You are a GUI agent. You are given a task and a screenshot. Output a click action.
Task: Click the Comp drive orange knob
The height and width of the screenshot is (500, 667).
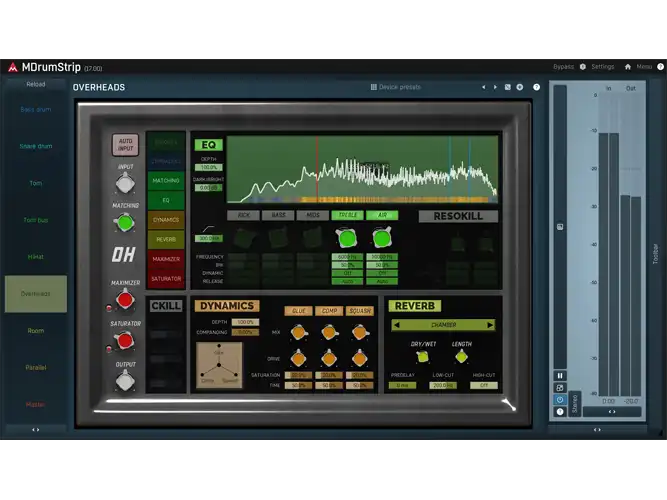329,358
